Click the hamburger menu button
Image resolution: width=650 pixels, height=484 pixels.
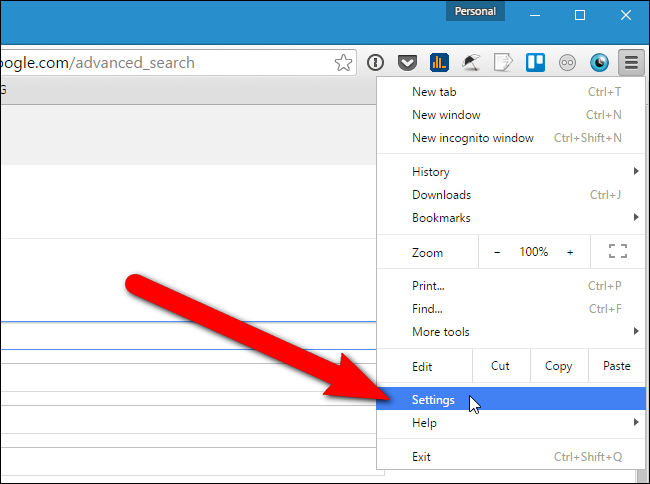click(x=631, y=63)
